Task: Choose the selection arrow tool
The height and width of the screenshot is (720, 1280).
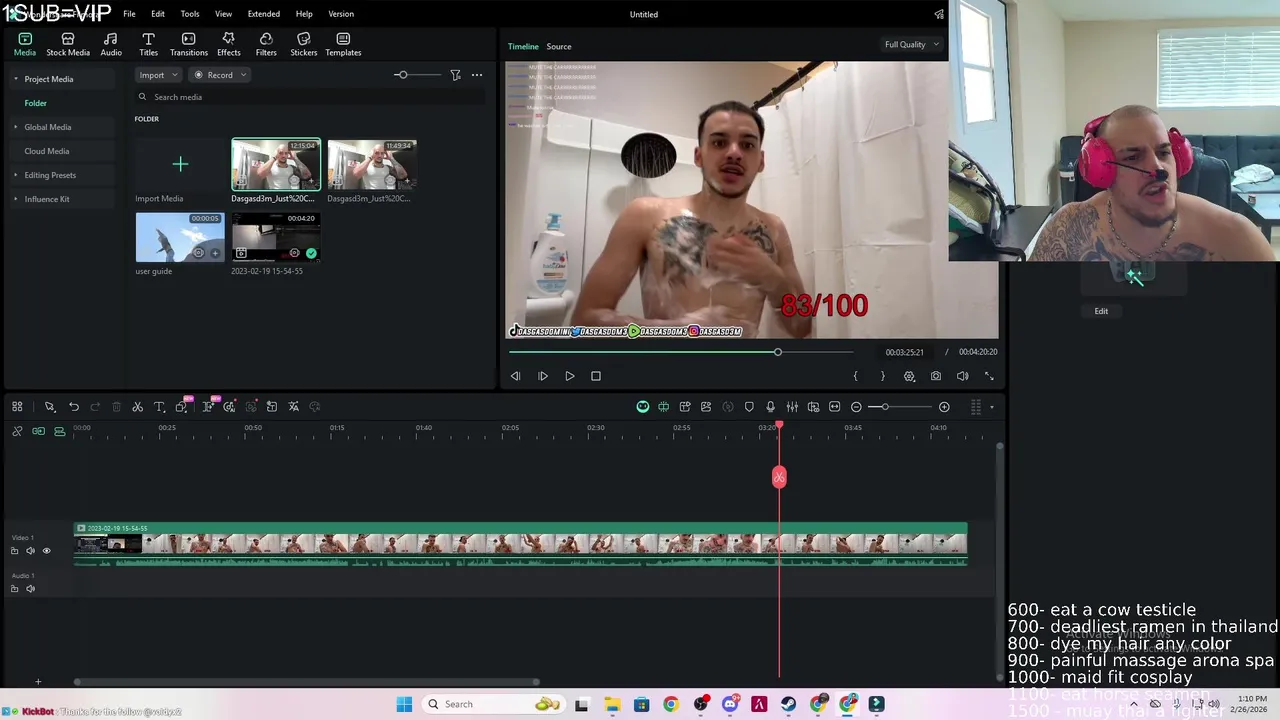Action: point(49,407)
